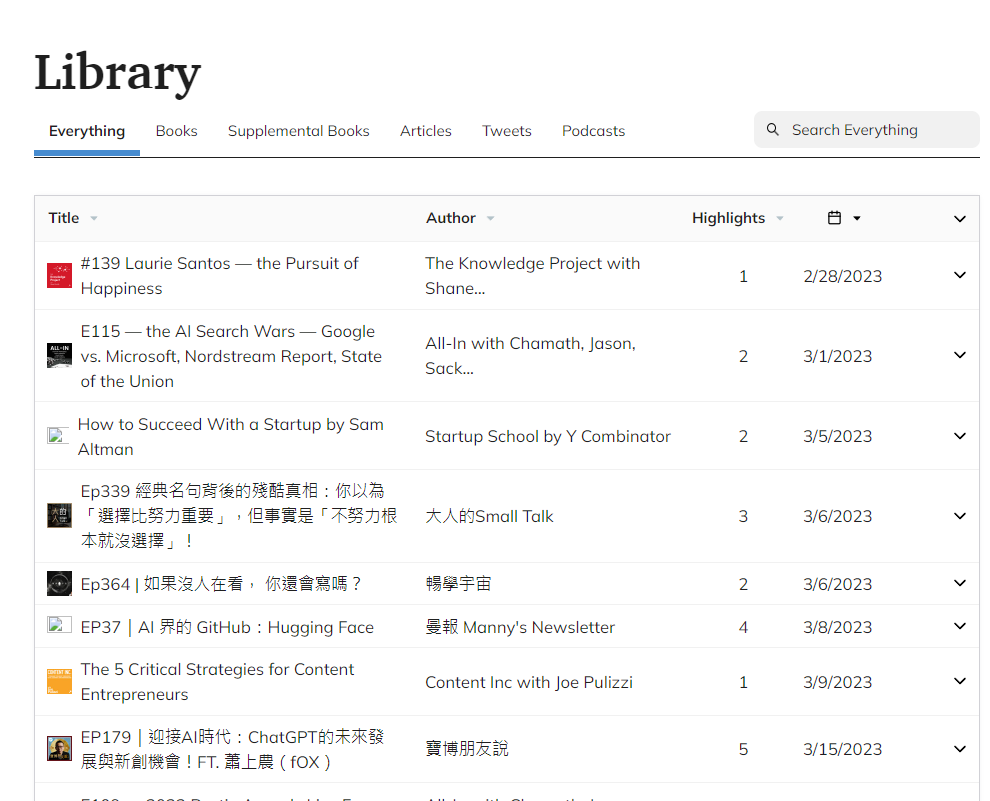Open the Highlights column sort dropdown
Image resolution: width=990 pixels, height=801 pixels.
click(780, 218)
